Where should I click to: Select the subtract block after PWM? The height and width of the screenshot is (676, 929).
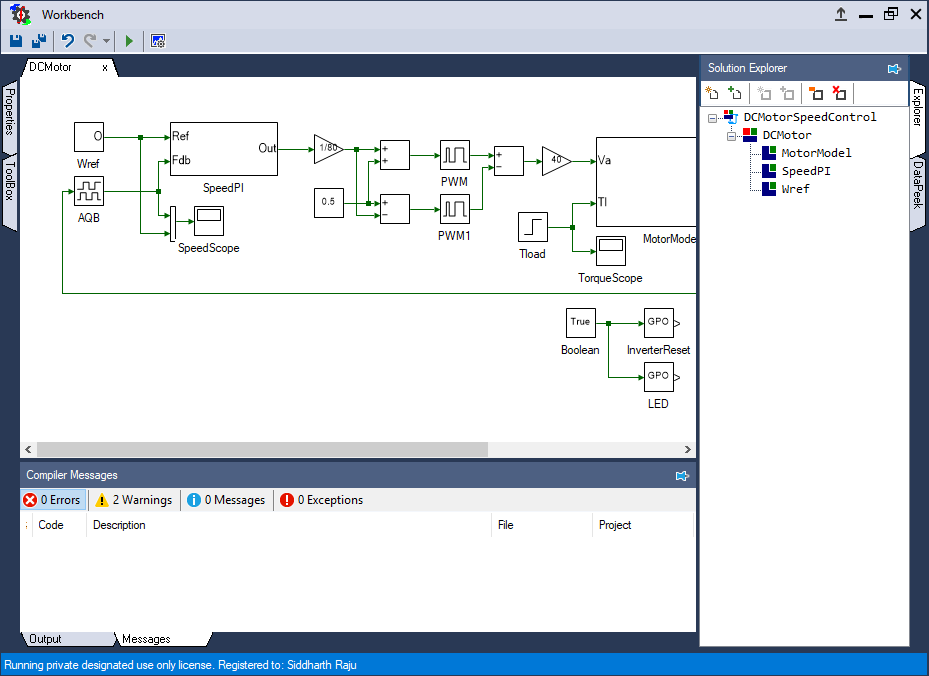(x=509, y=161)
